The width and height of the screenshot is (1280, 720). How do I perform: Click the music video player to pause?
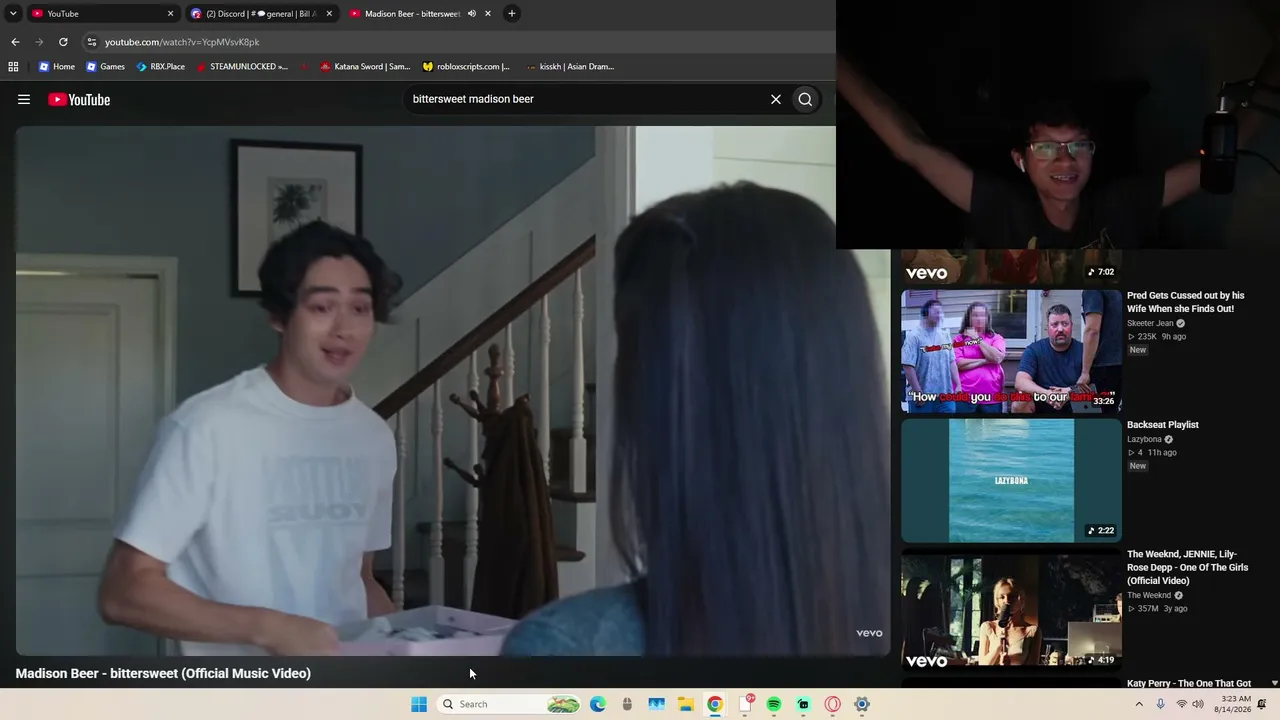tap(452, 390)
